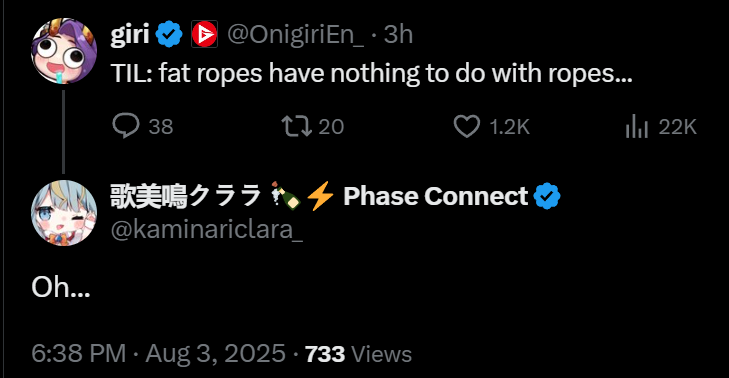Open the 3h timestamp of giri's tweet

click(398, 35)
